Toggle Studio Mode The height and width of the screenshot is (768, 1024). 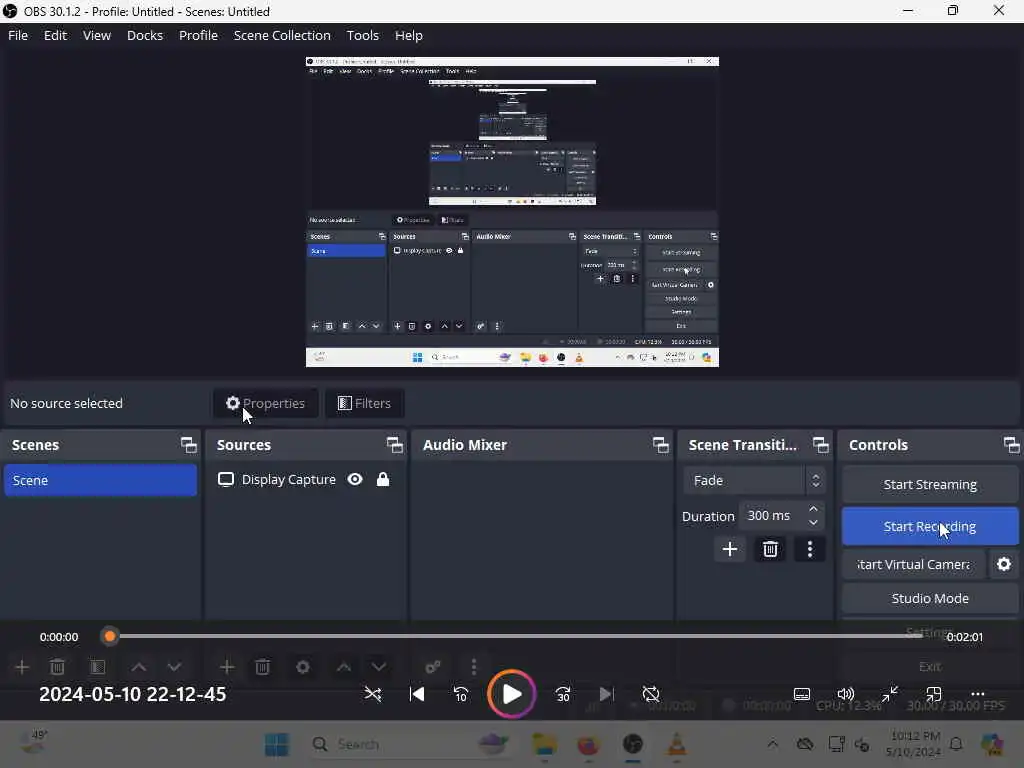point(930,598)
